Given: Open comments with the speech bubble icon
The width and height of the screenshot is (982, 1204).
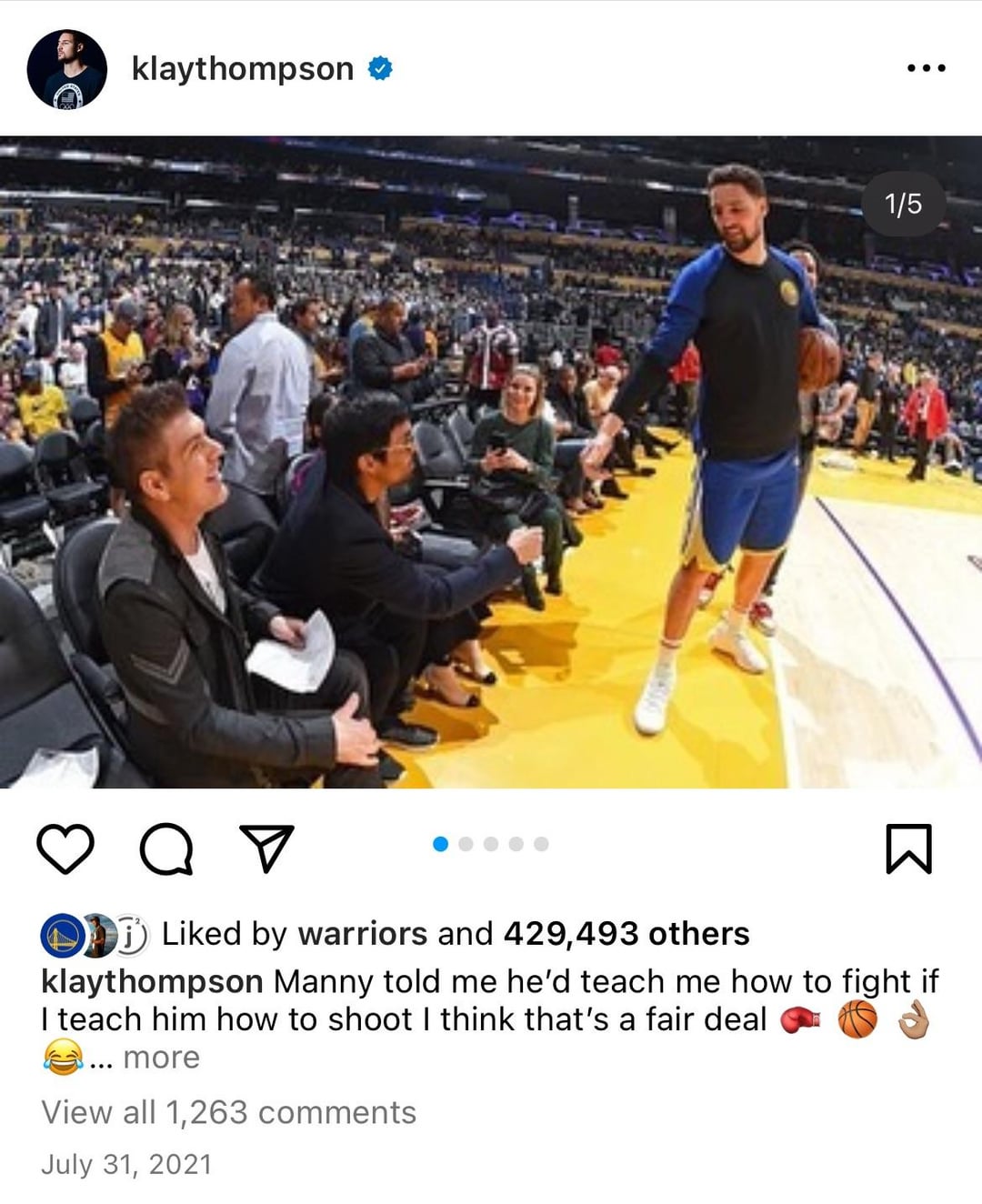Looking at the screenshot, I should [x=166, y=848].
